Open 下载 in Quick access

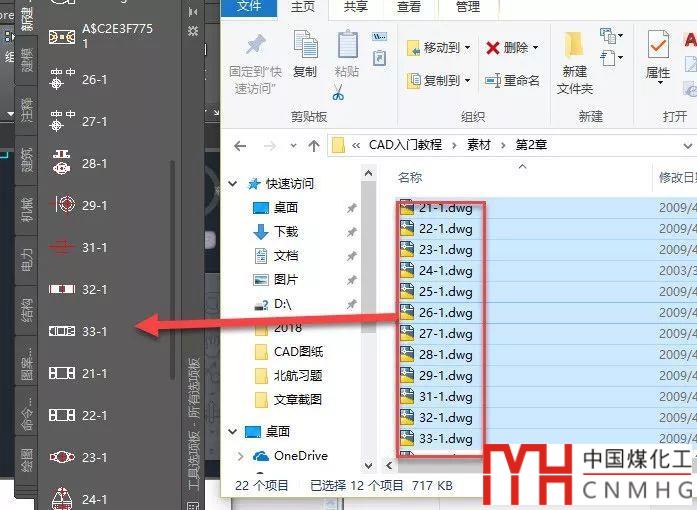pyautogui.click(x=276, y=232)
